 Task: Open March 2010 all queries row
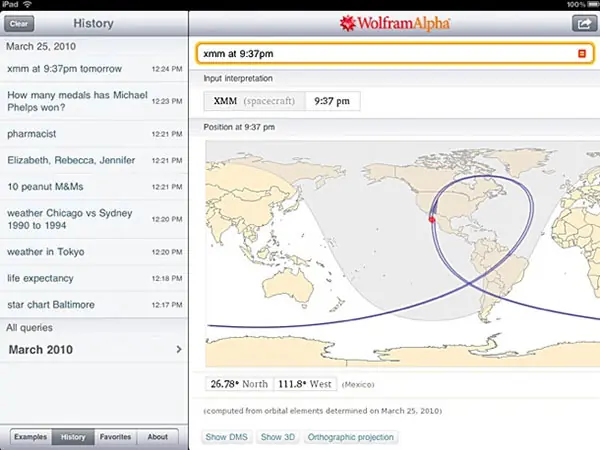94,349
